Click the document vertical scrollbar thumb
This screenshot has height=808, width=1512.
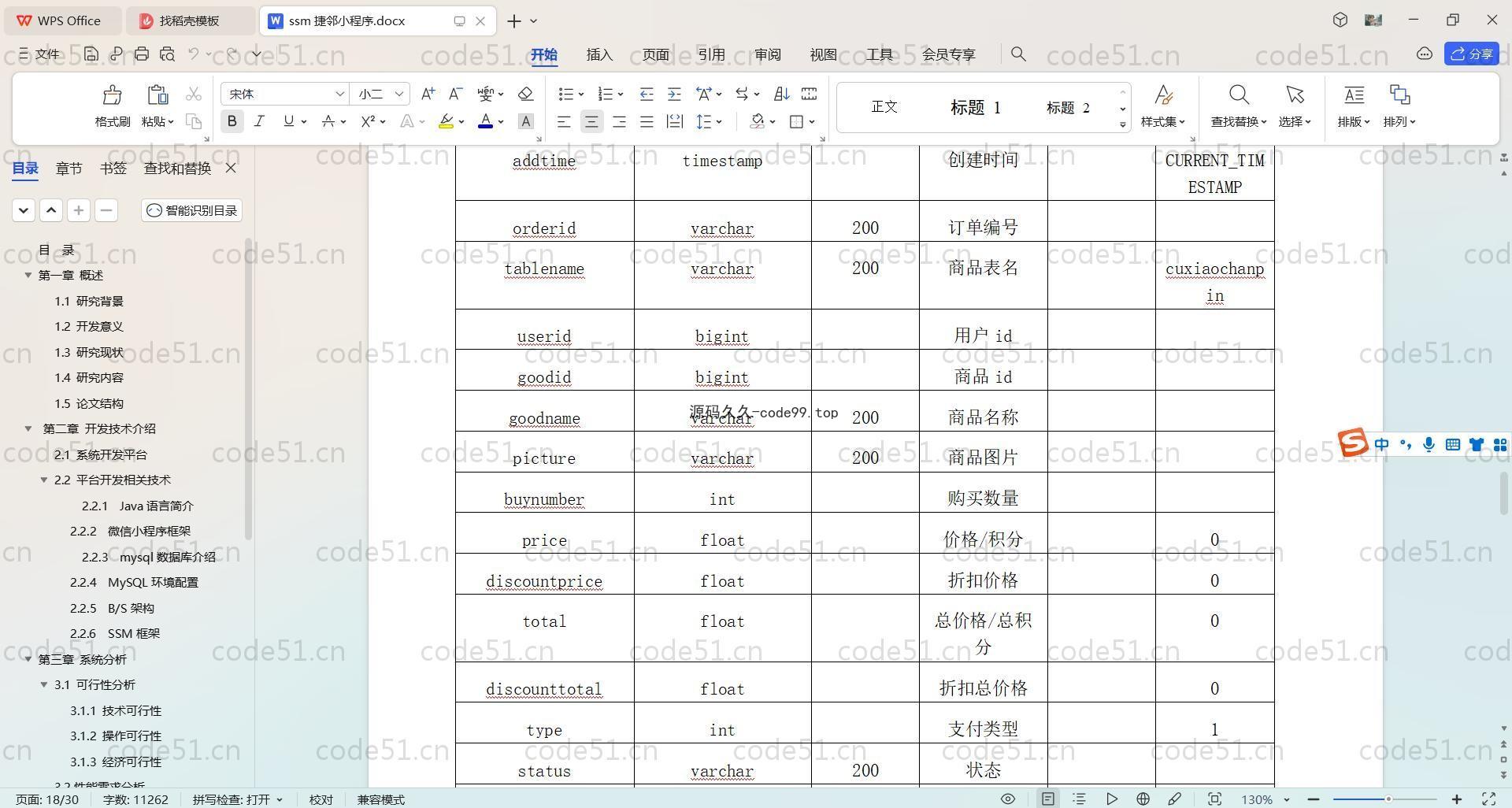1503,495
